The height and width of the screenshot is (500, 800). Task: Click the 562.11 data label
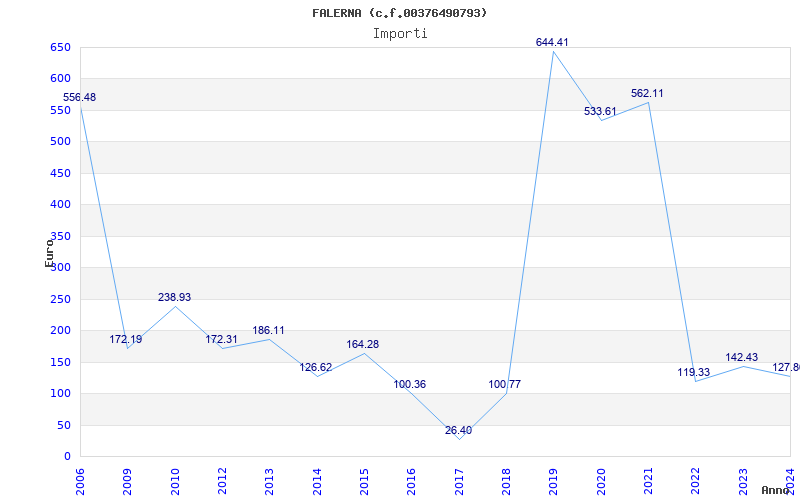pos(647,93)
